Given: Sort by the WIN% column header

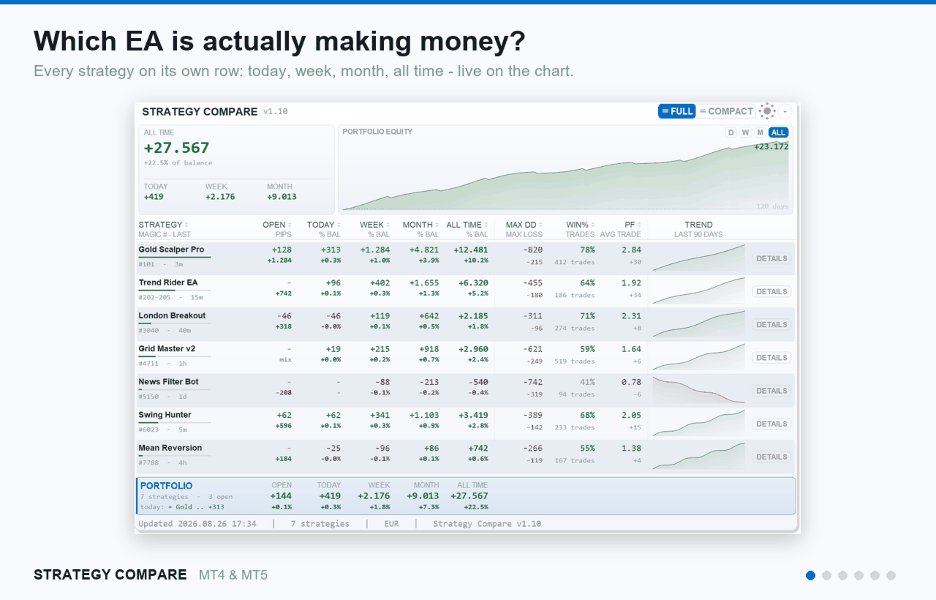Looking at the screenshot, I should [580, 225].
